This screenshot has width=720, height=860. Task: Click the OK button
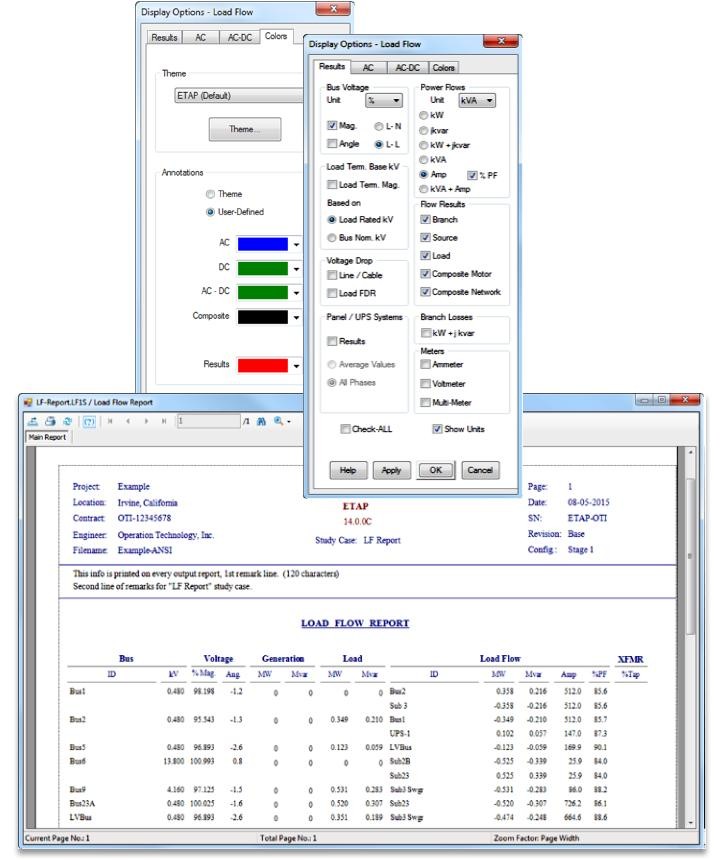436,470
